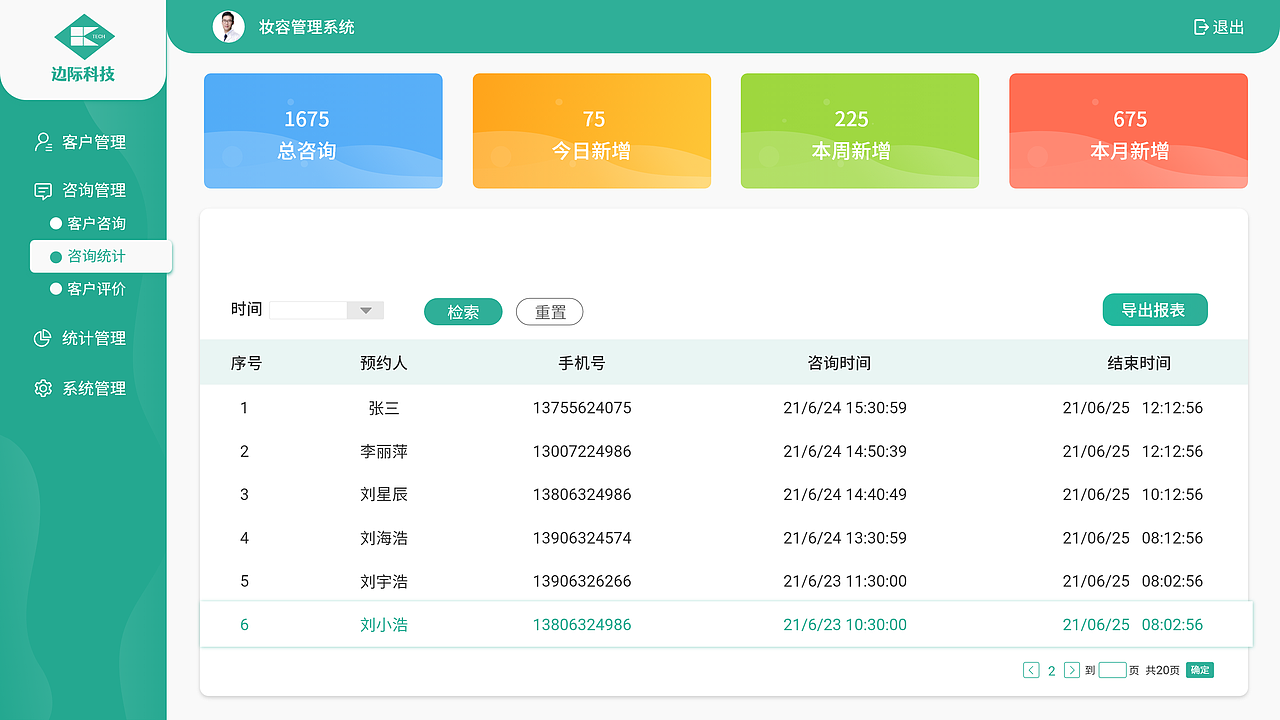
Task: Click the 边际科技 company logo
Action: coord(83,43)
